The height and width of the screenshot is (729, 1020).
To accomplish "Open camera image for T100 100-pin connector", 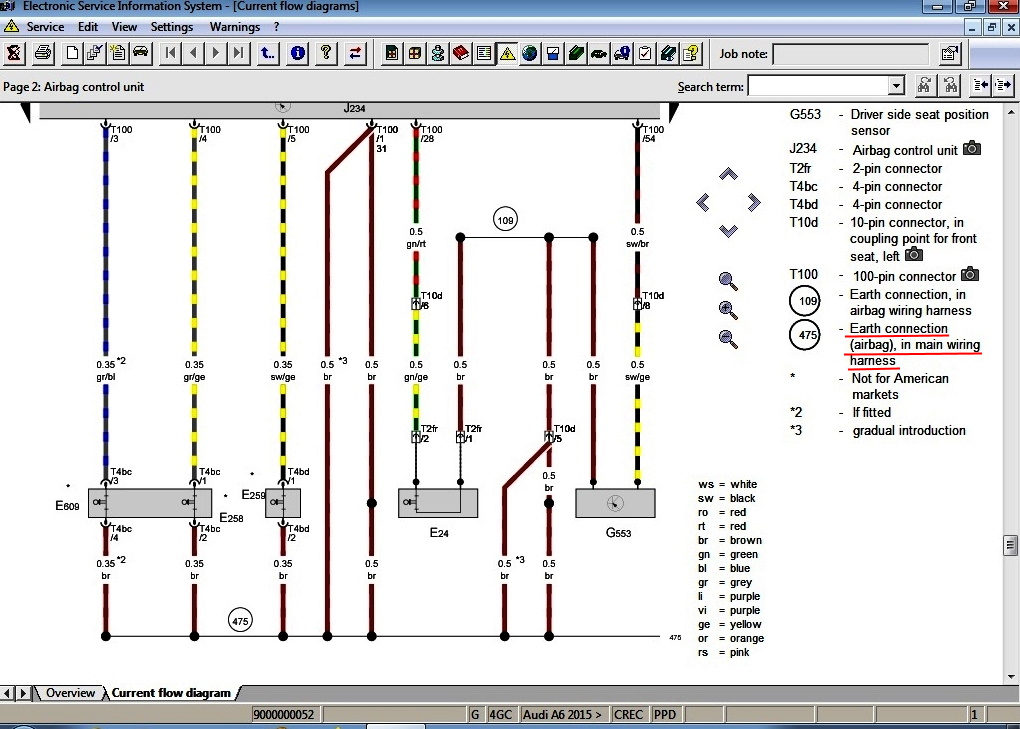I will [x=970, y=274].
